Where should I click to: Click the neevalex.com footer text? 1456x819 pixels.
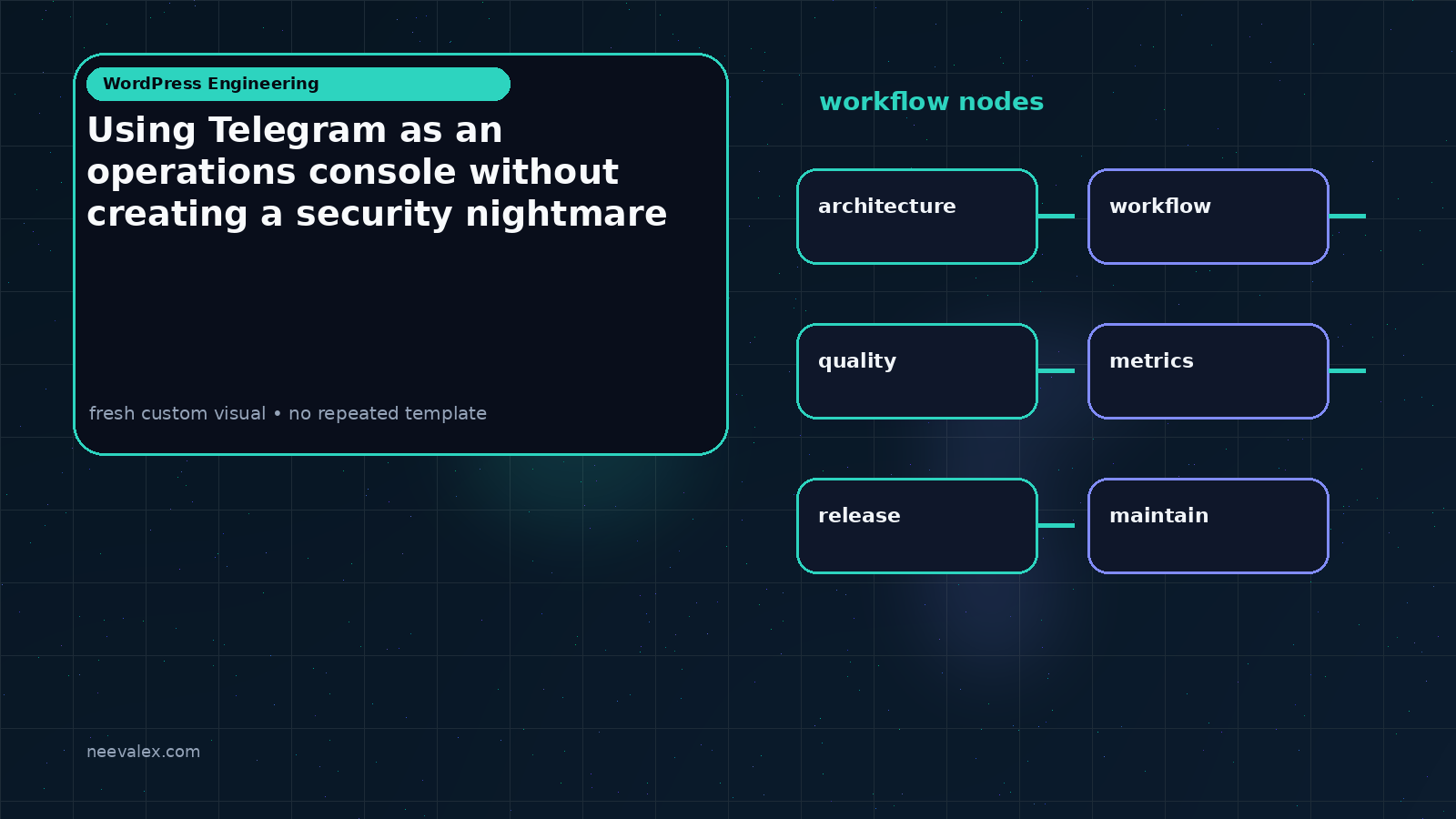(x=143, y=752)
